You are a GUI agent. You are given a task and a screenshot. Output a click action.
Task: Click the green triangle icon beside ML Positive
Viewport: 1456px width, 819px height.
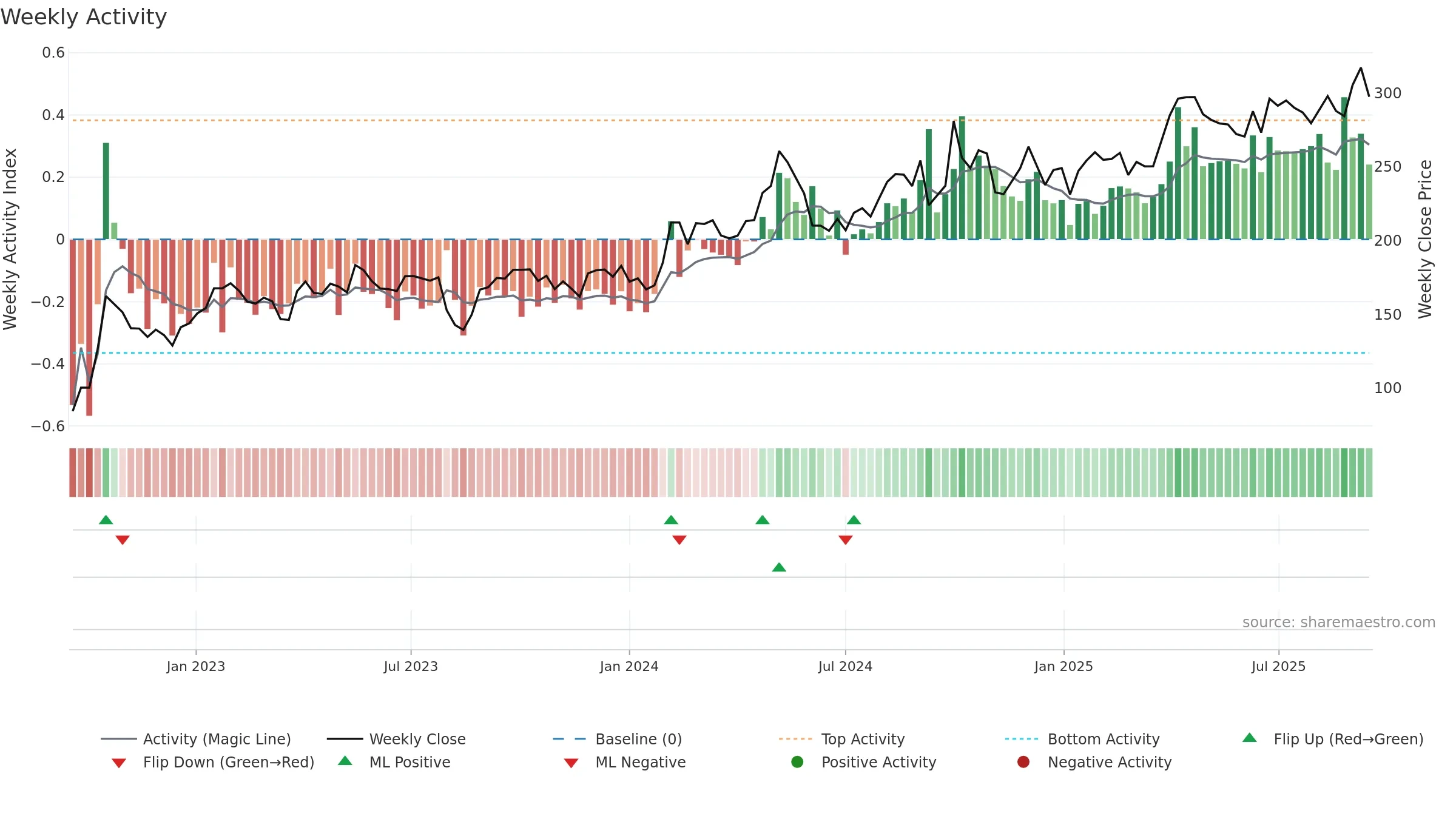pyautogui.click(x=345, y=761)
